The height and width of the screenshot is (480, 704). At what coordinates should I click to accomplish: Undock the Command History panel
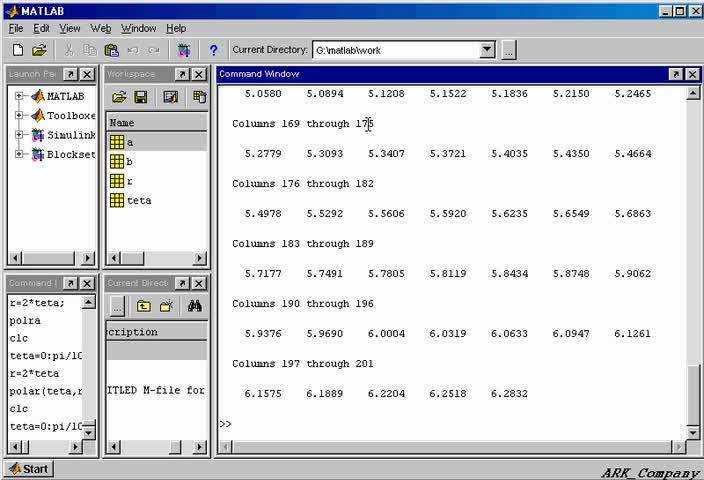click(70, 283)
